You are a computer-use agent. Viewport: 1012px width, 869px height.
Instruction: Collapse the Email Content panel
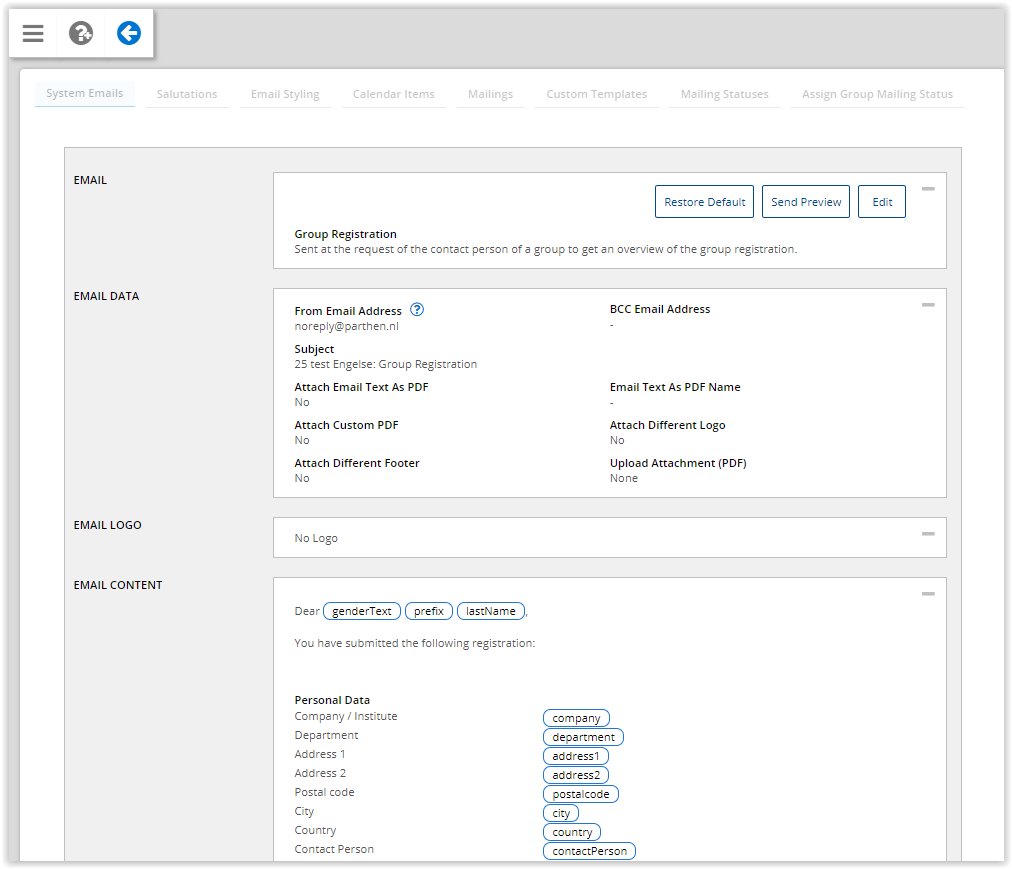click(928, 594)
